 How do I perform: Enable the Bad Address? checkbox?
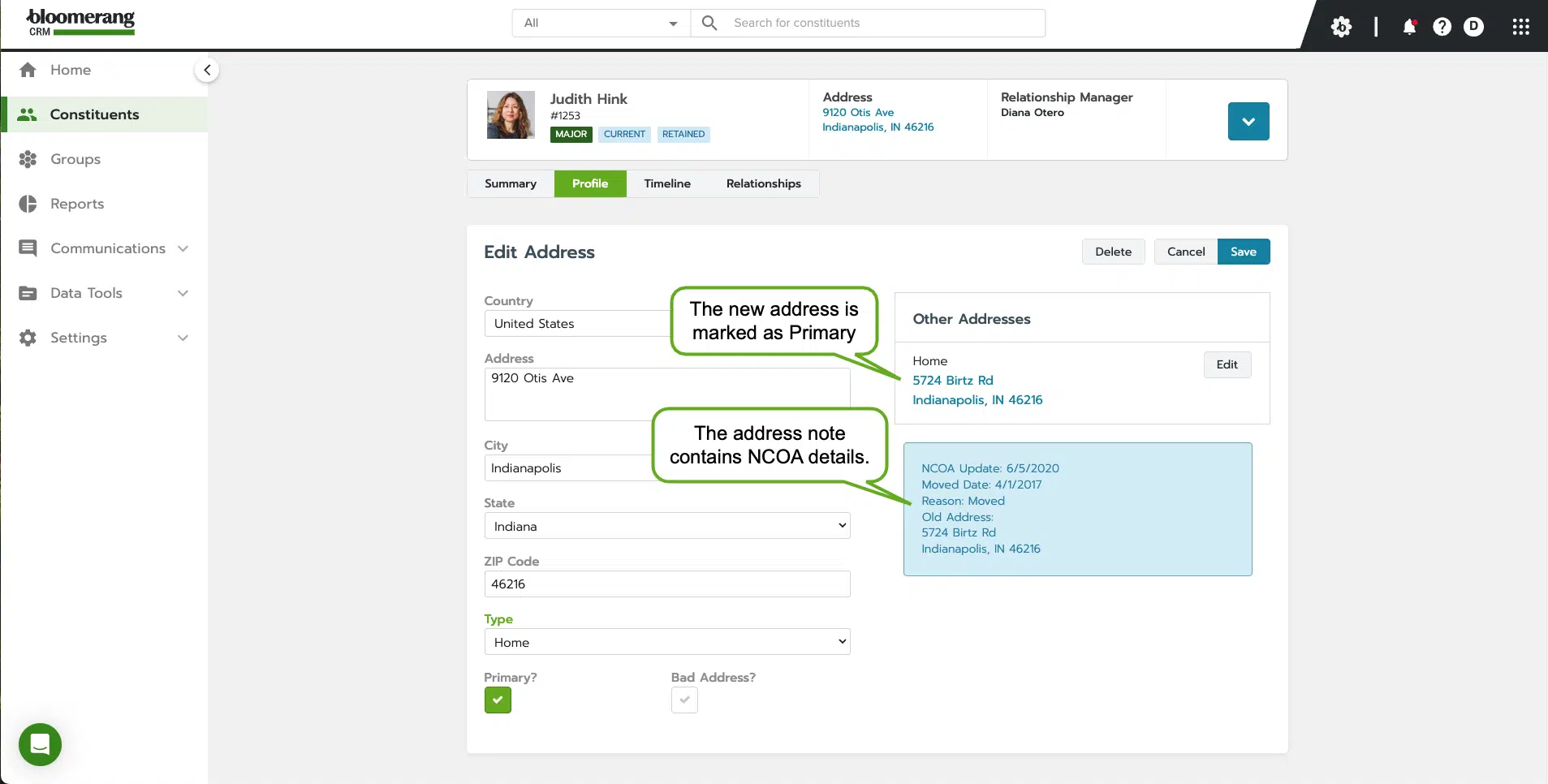683,700
